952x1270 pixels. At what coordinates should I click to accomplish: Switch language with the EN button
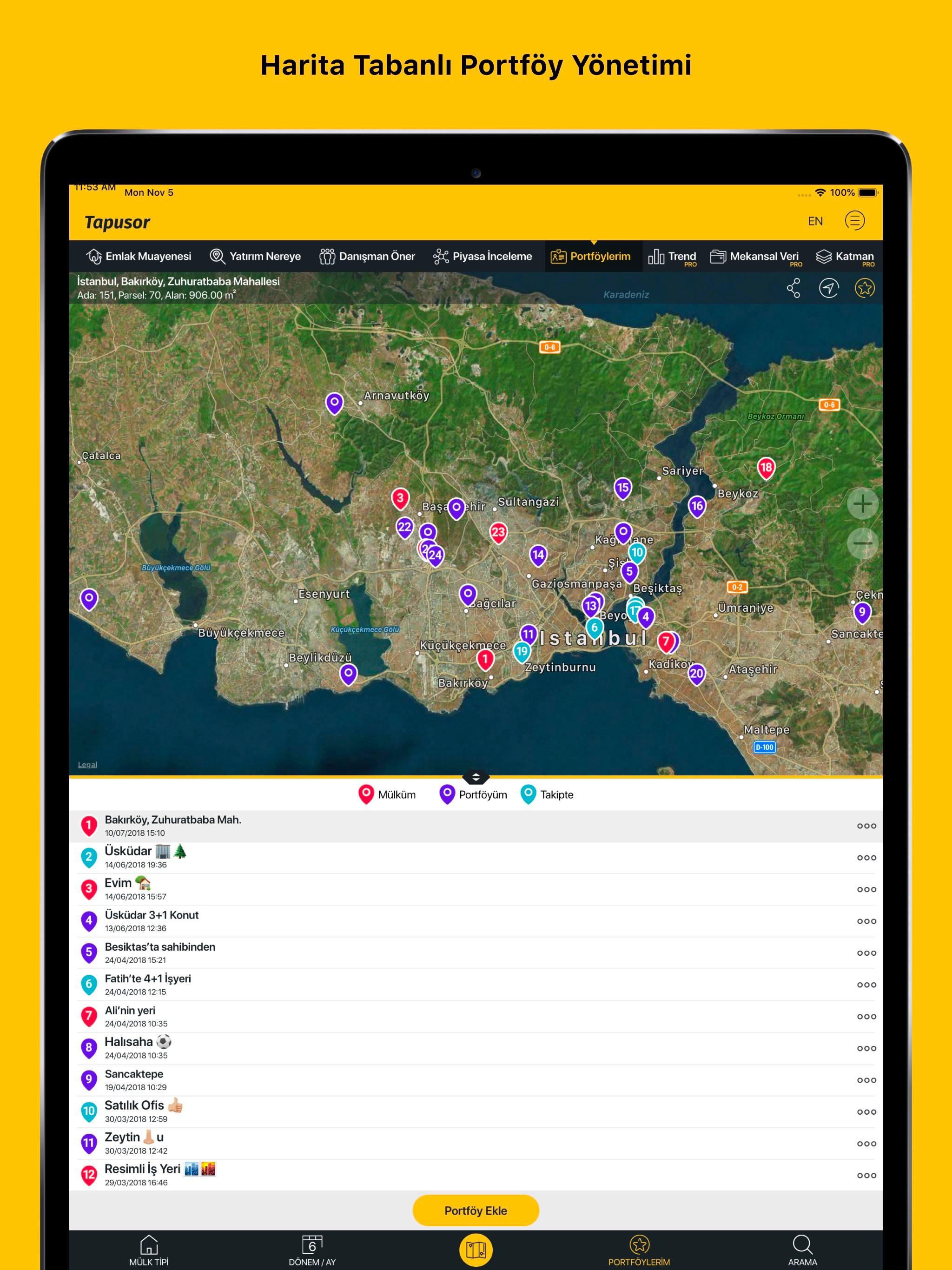815,222
